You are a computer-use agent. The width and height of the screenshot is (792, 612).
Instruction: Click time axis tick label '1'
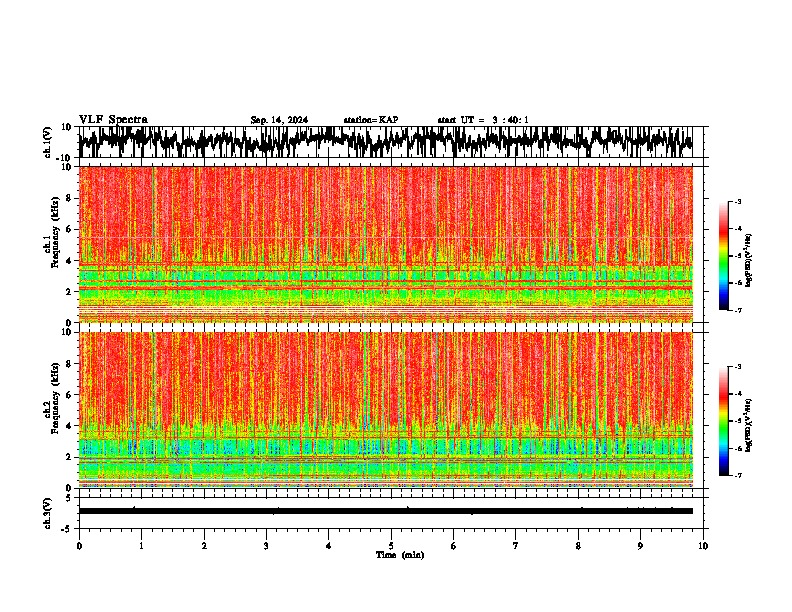click(141, 546)
